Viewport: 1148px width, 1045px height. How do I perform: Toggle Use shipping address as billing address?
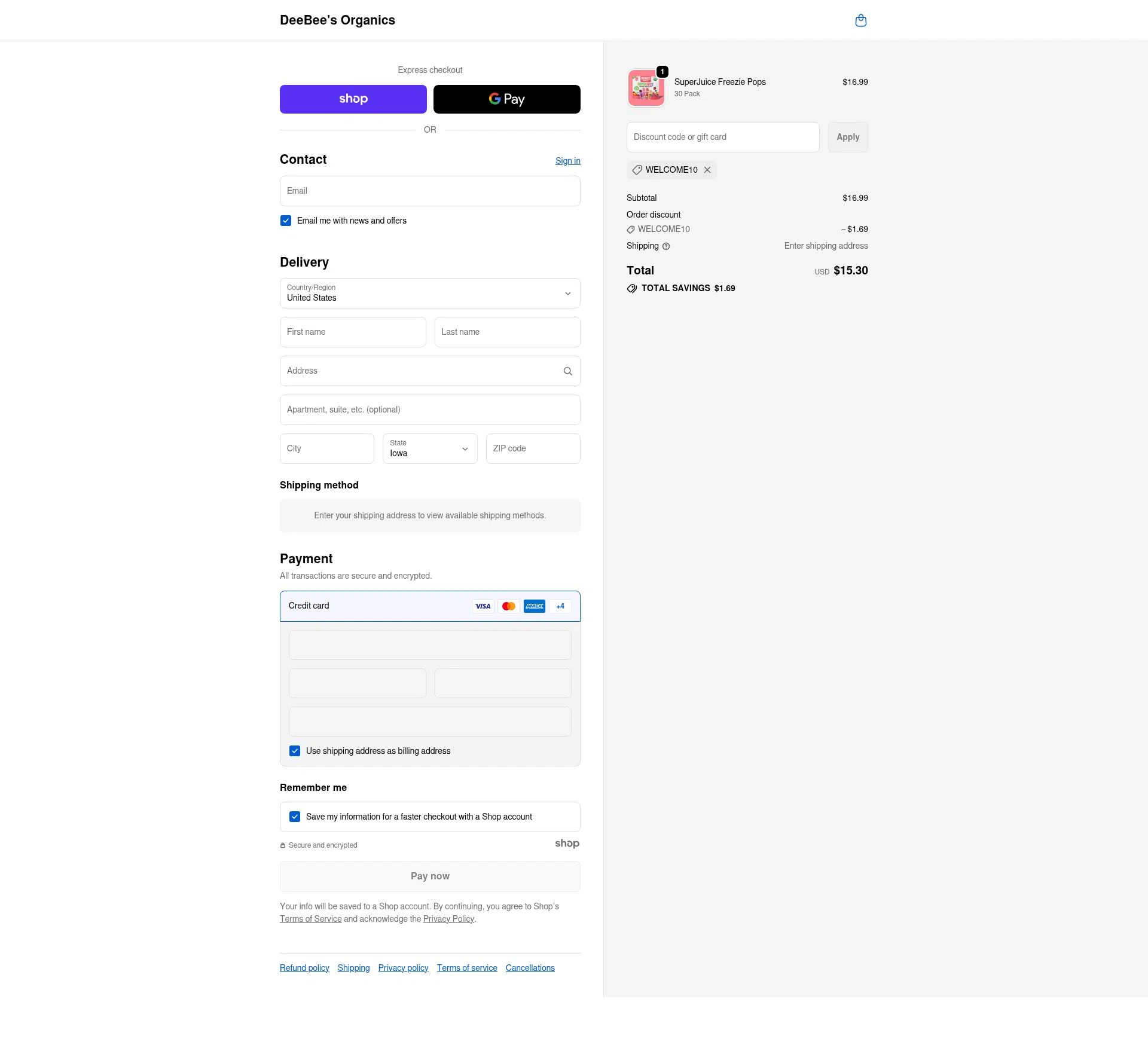[x=295, y=751]
